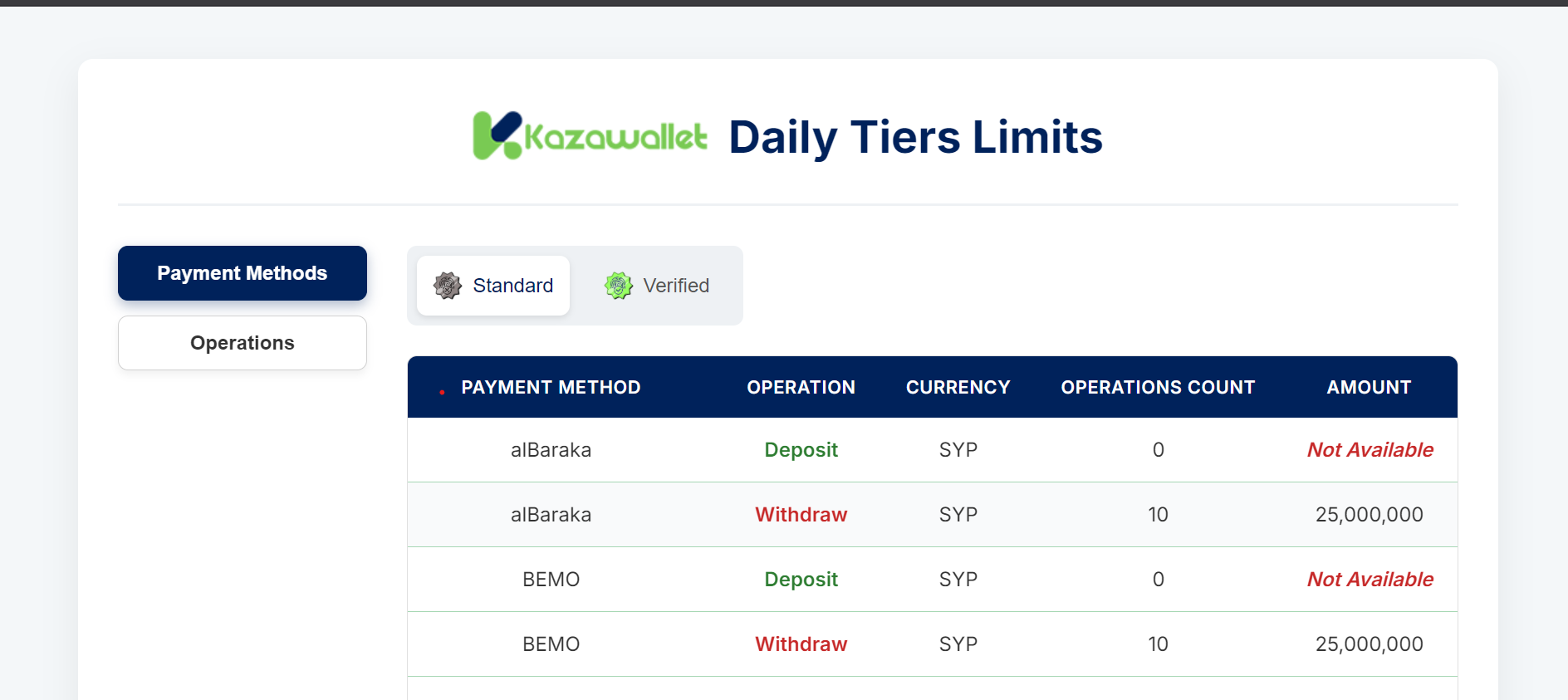Click the Operations Count column header
The image size is (1568, 700).
[1158, 388]
